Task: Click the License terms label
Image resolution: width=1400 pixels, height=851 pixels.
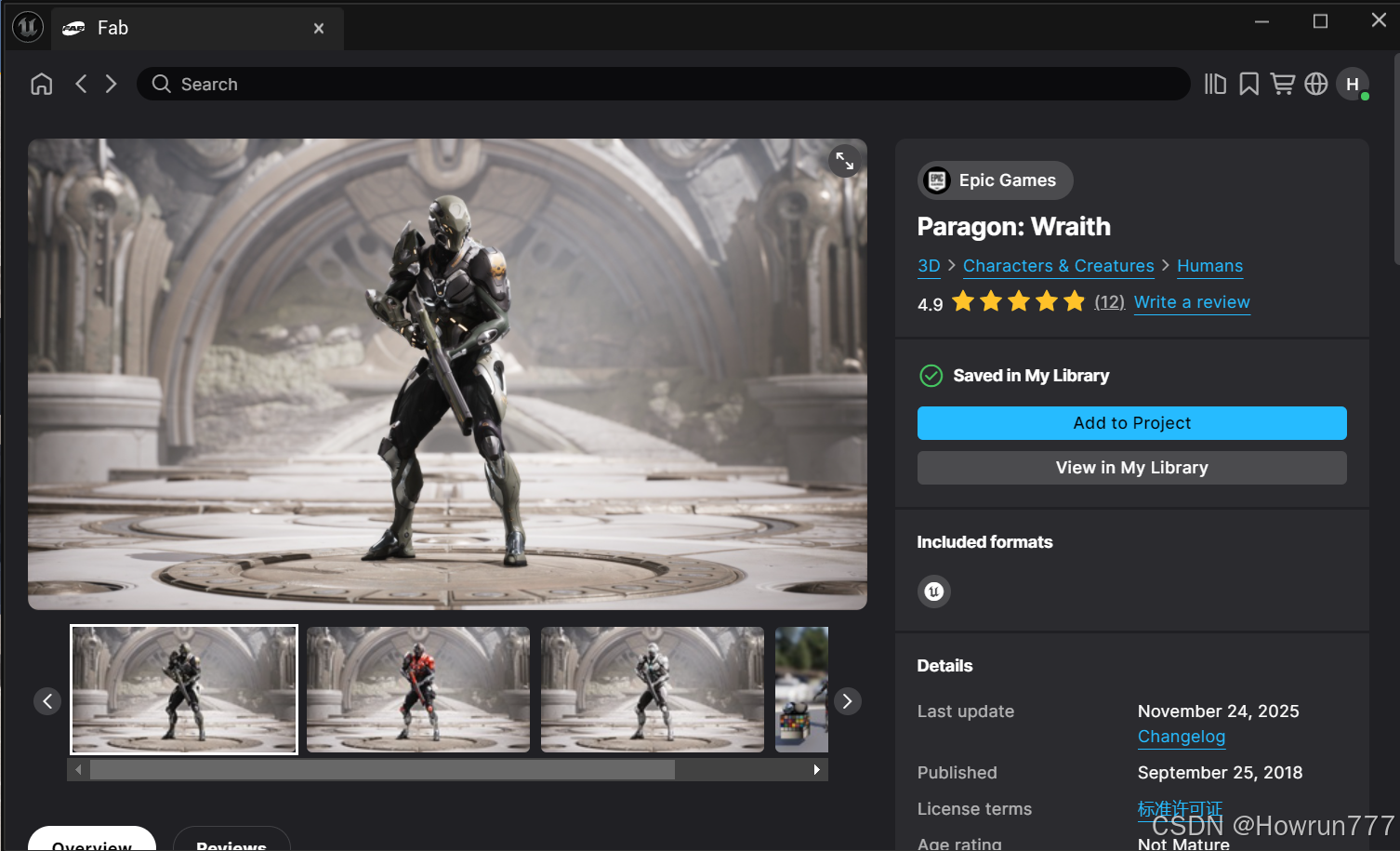Action: point(974,809)
